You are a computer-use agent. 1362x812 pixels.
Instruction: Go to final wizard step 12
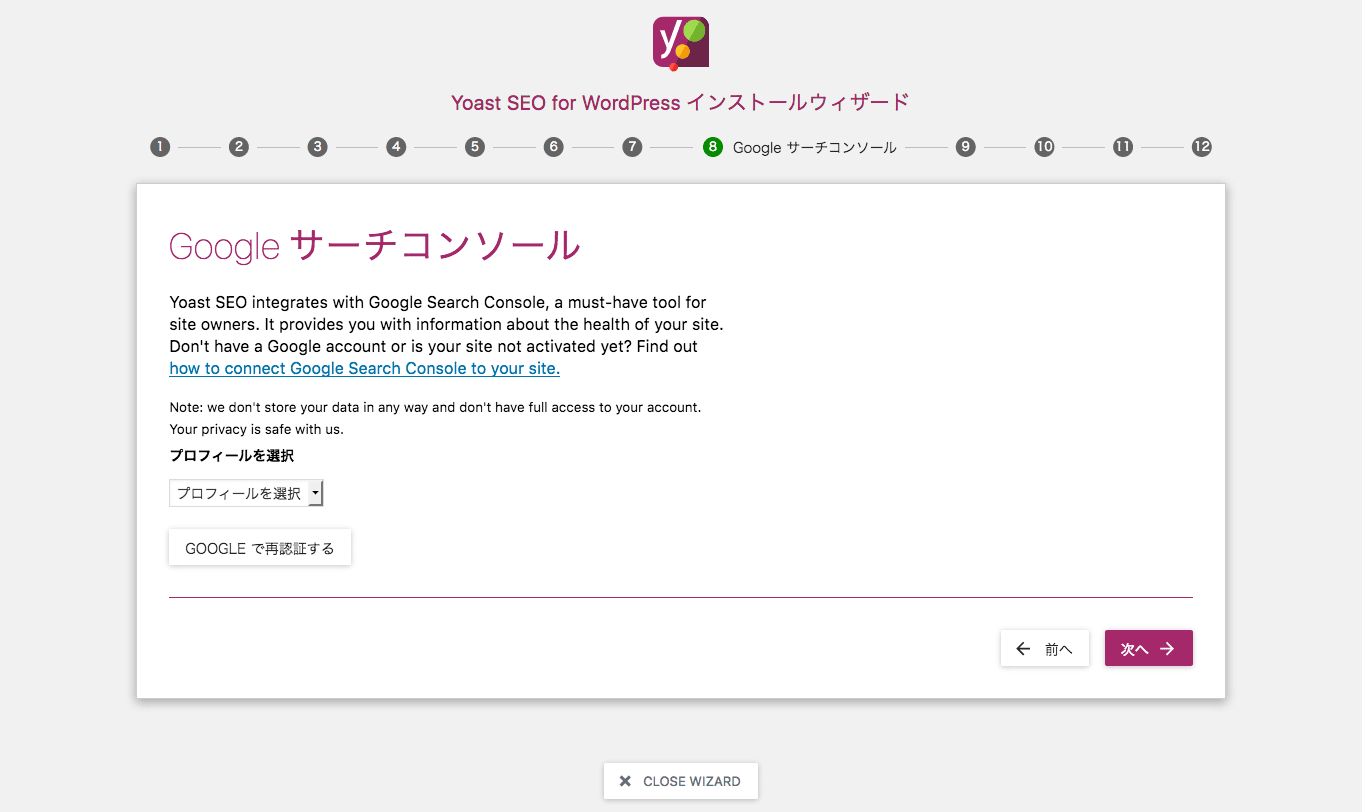[1202, 147]
